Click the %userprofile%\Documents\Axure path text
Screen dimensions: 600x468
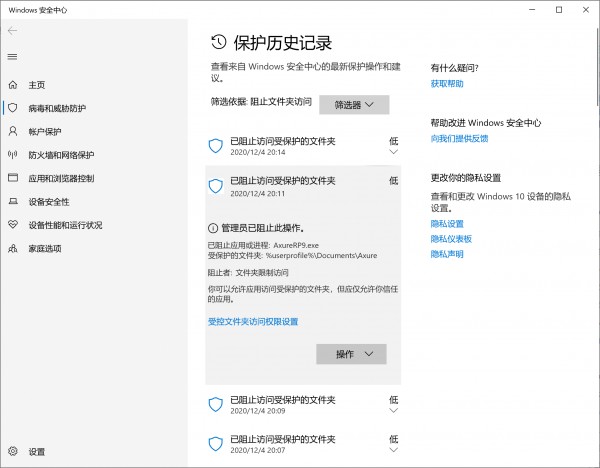[x=321, y=255]
